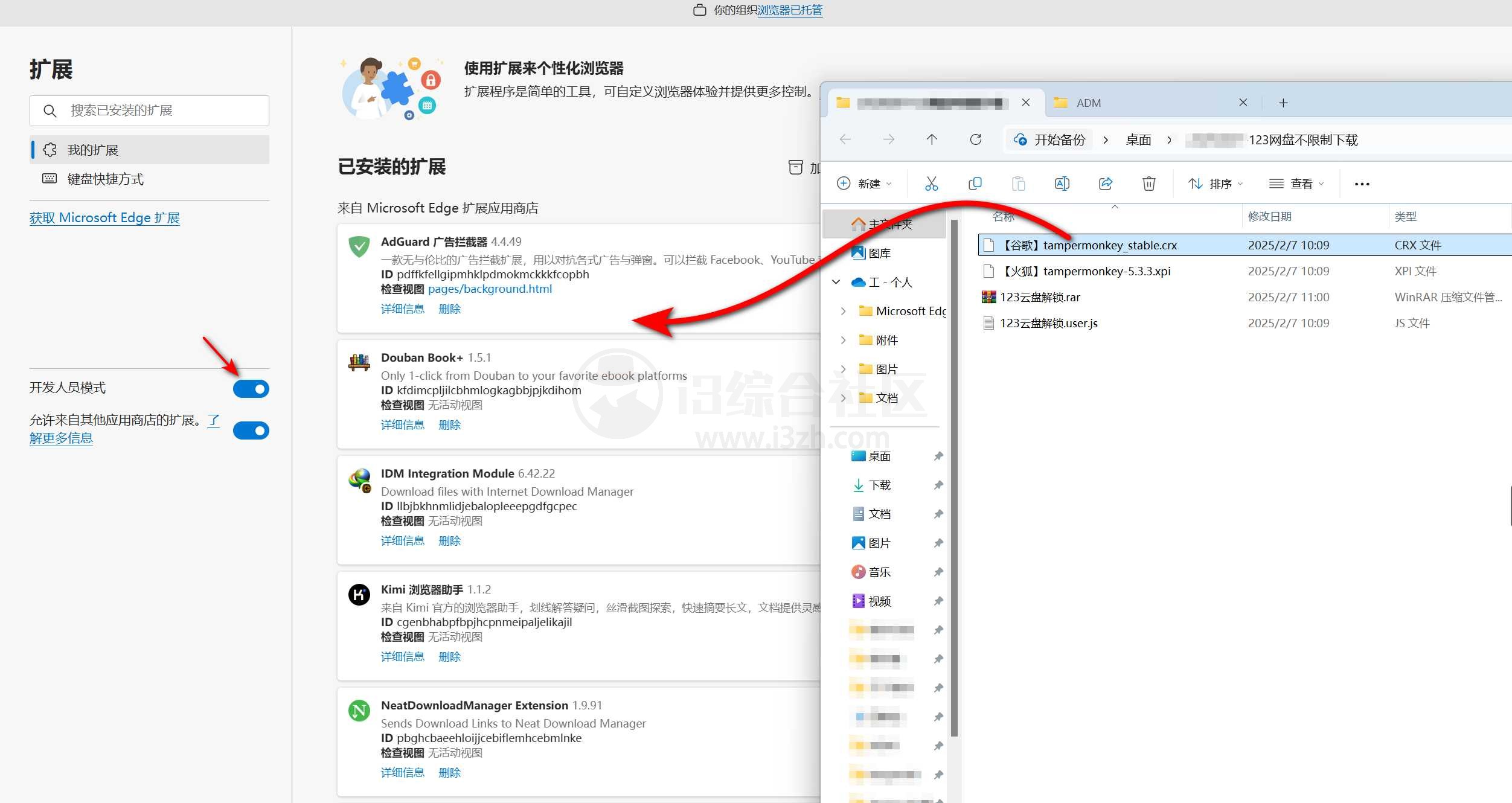Viewport: 1512px width, 803px height.
Task: Expand the 文档 folder under OneDrive tree
Action: [843, 398]
